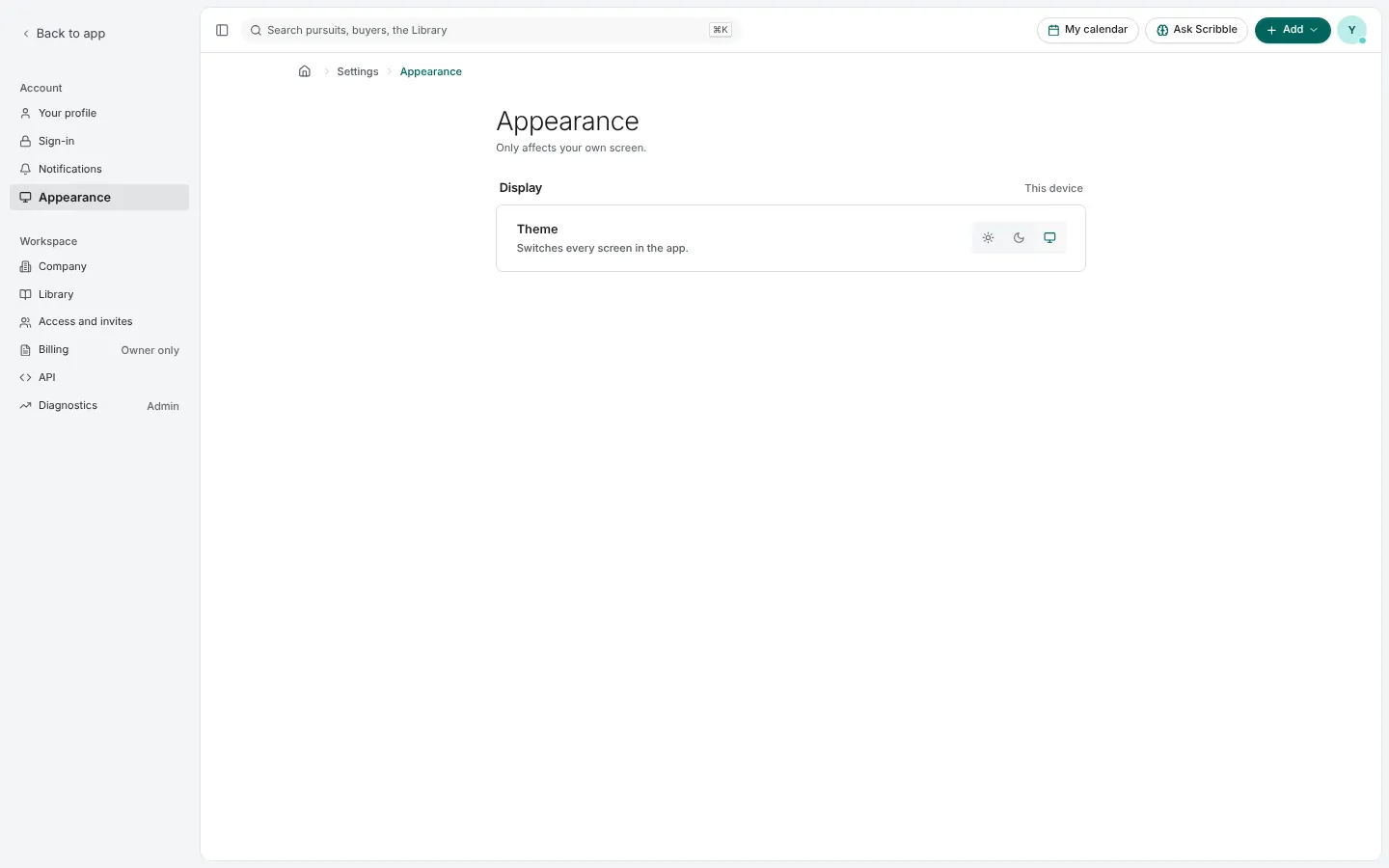
Task: Open My calendar
Action: coord(1088,30)
